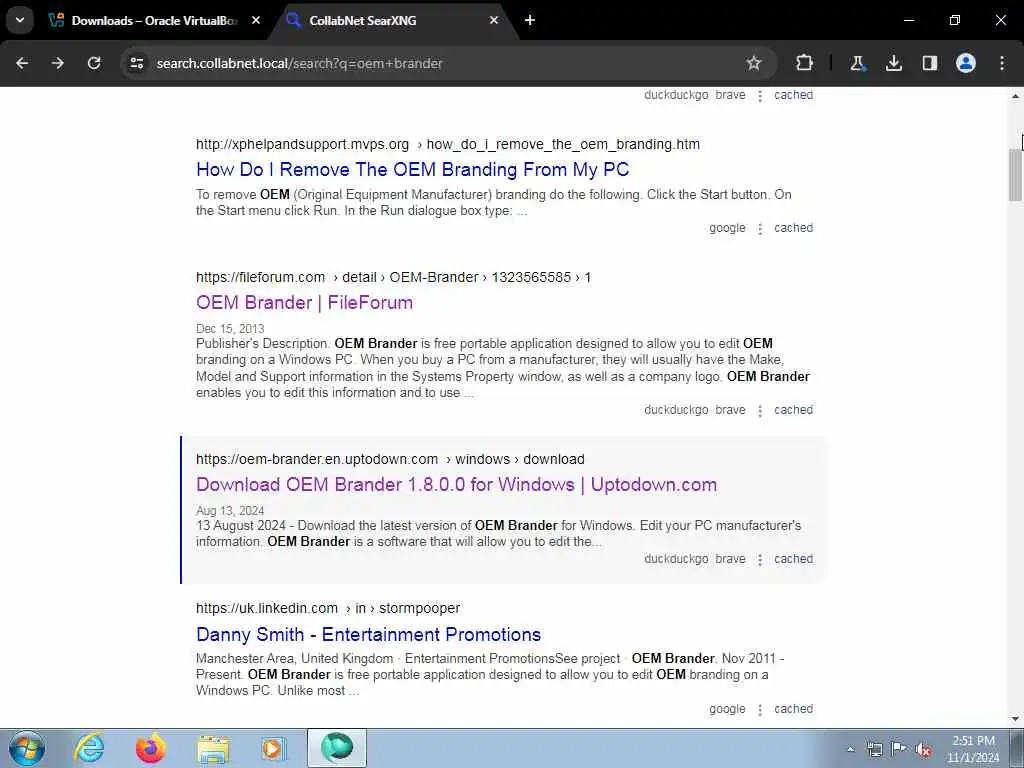
Task: Expand options menu for the mvps.org result
Action: click(x=760, y=229)
